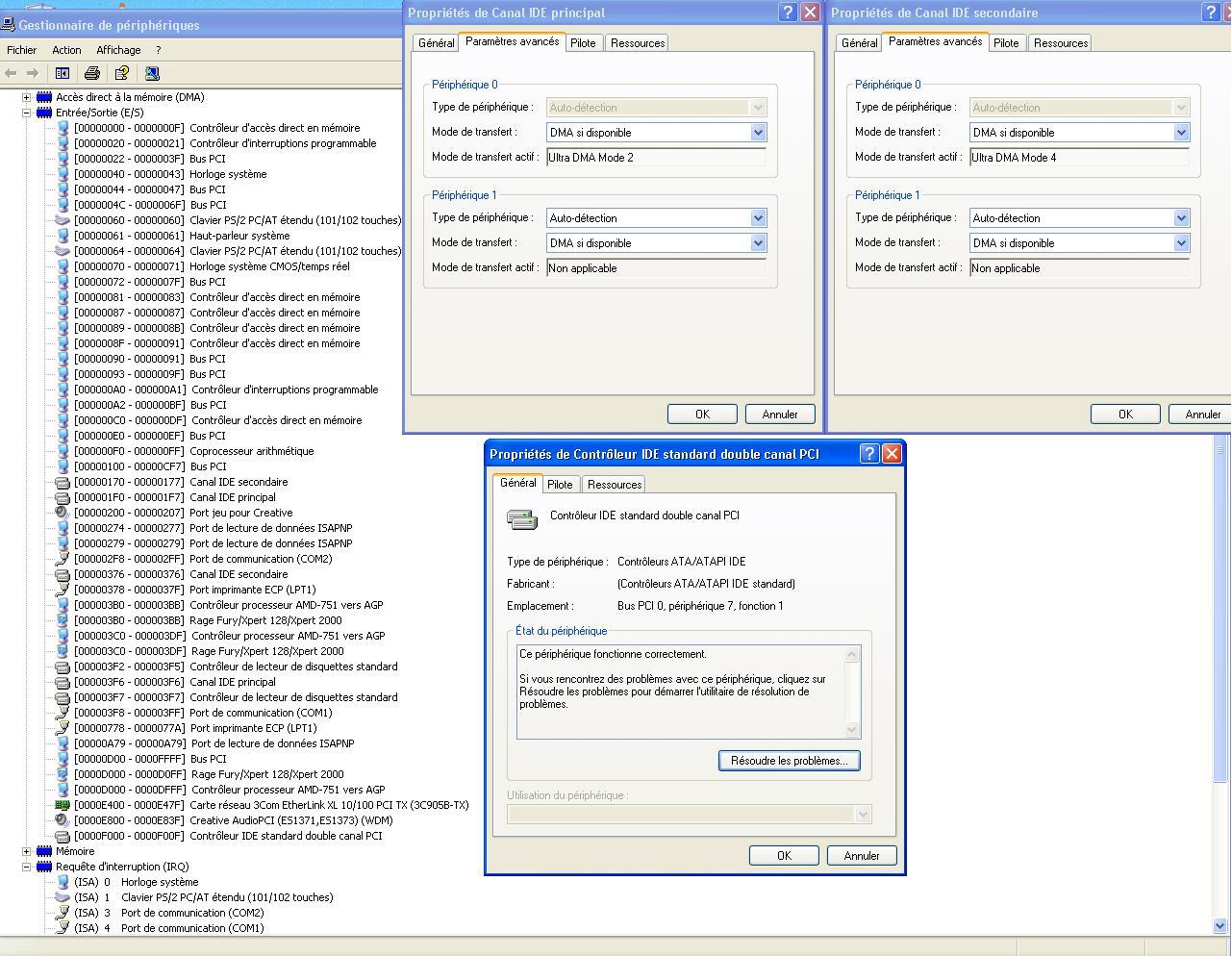Click the drive icon of [000001F0] Canal IDE principal

[x=63, y=497]
